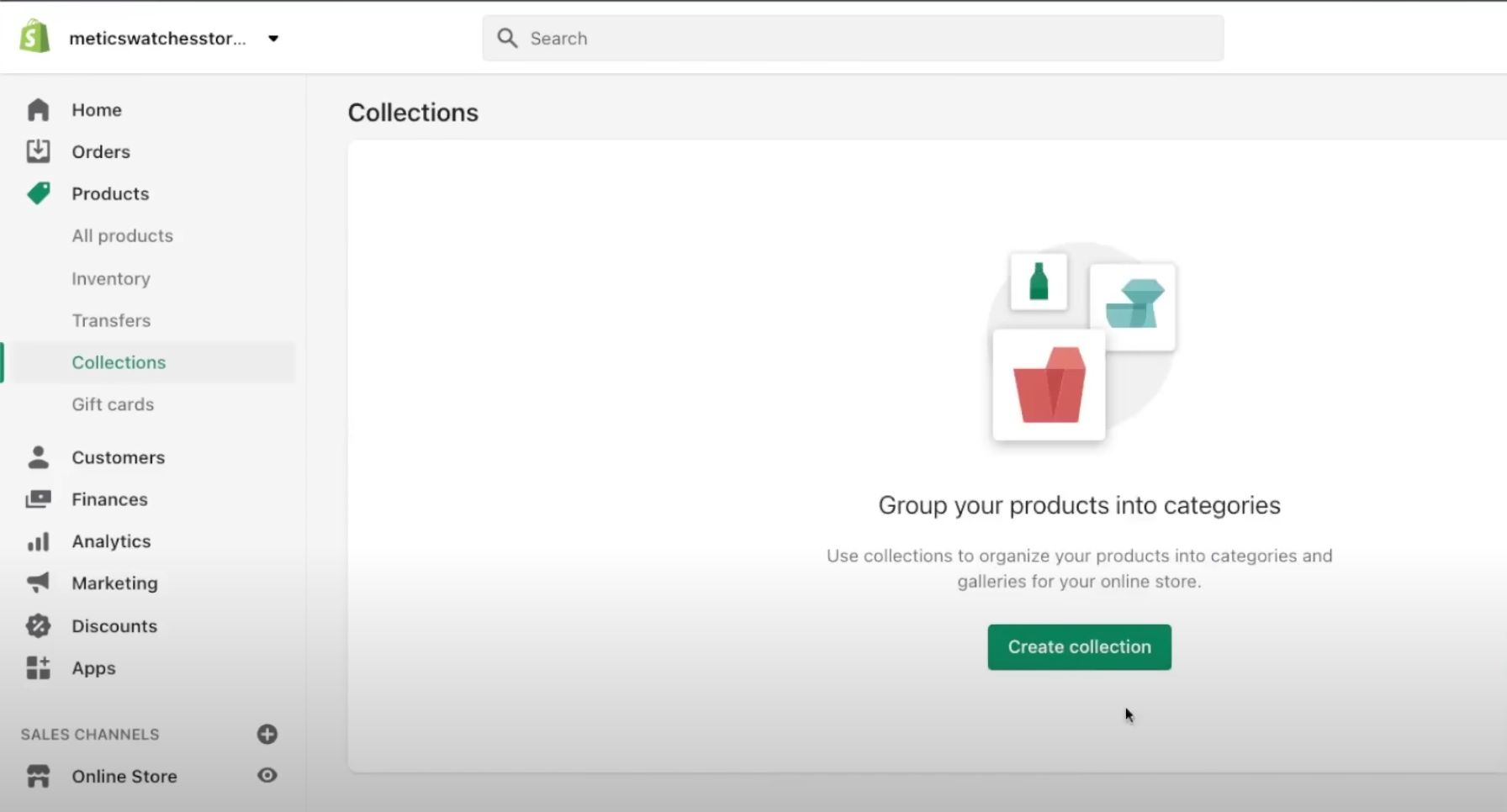Open Gift cards link in sidebar
The height and width of the screenshot is (812, 1507).
coord(113,404)
